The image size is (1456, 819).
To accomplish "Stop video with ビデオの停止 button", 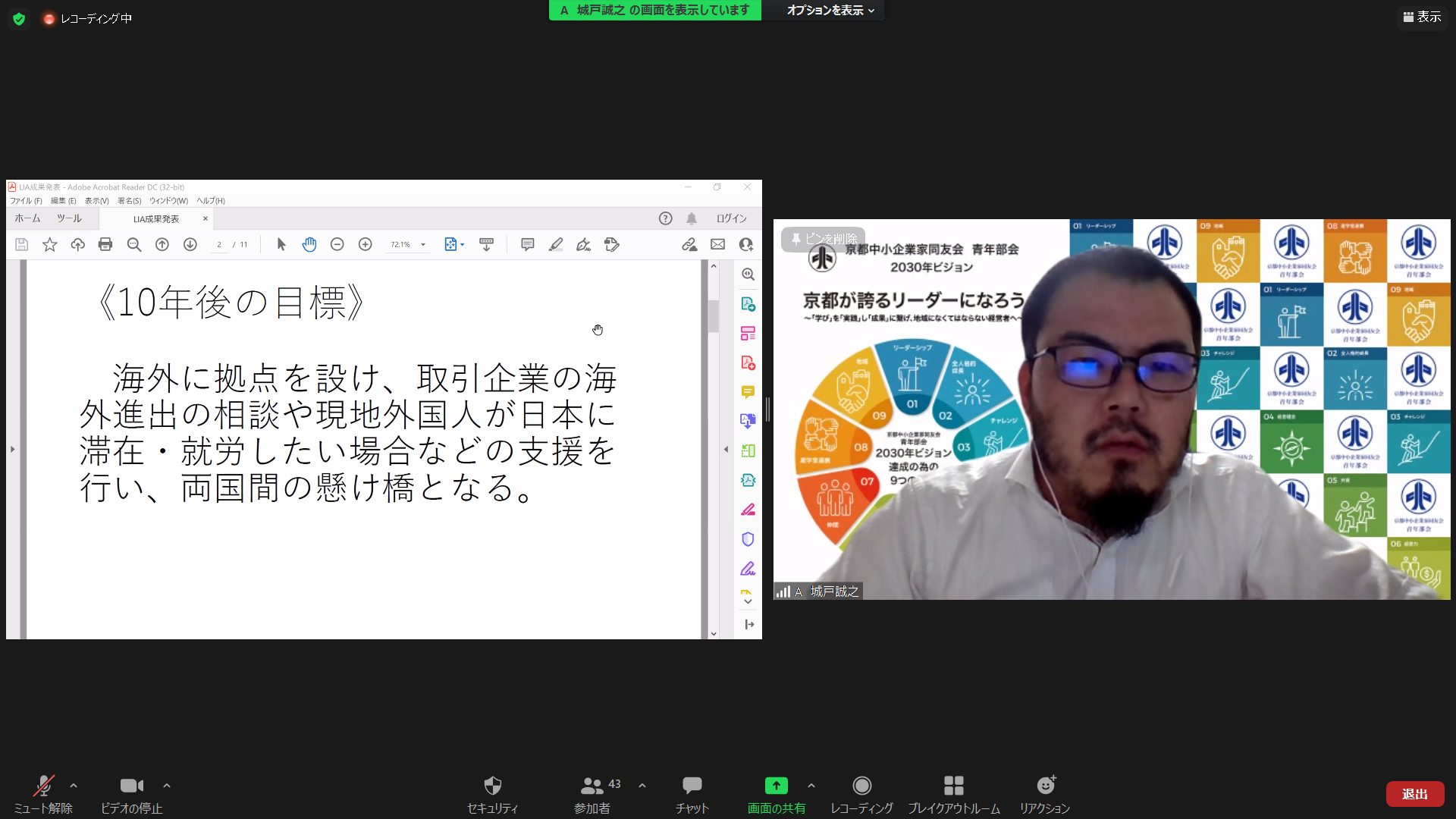I will tap(132, 794).
